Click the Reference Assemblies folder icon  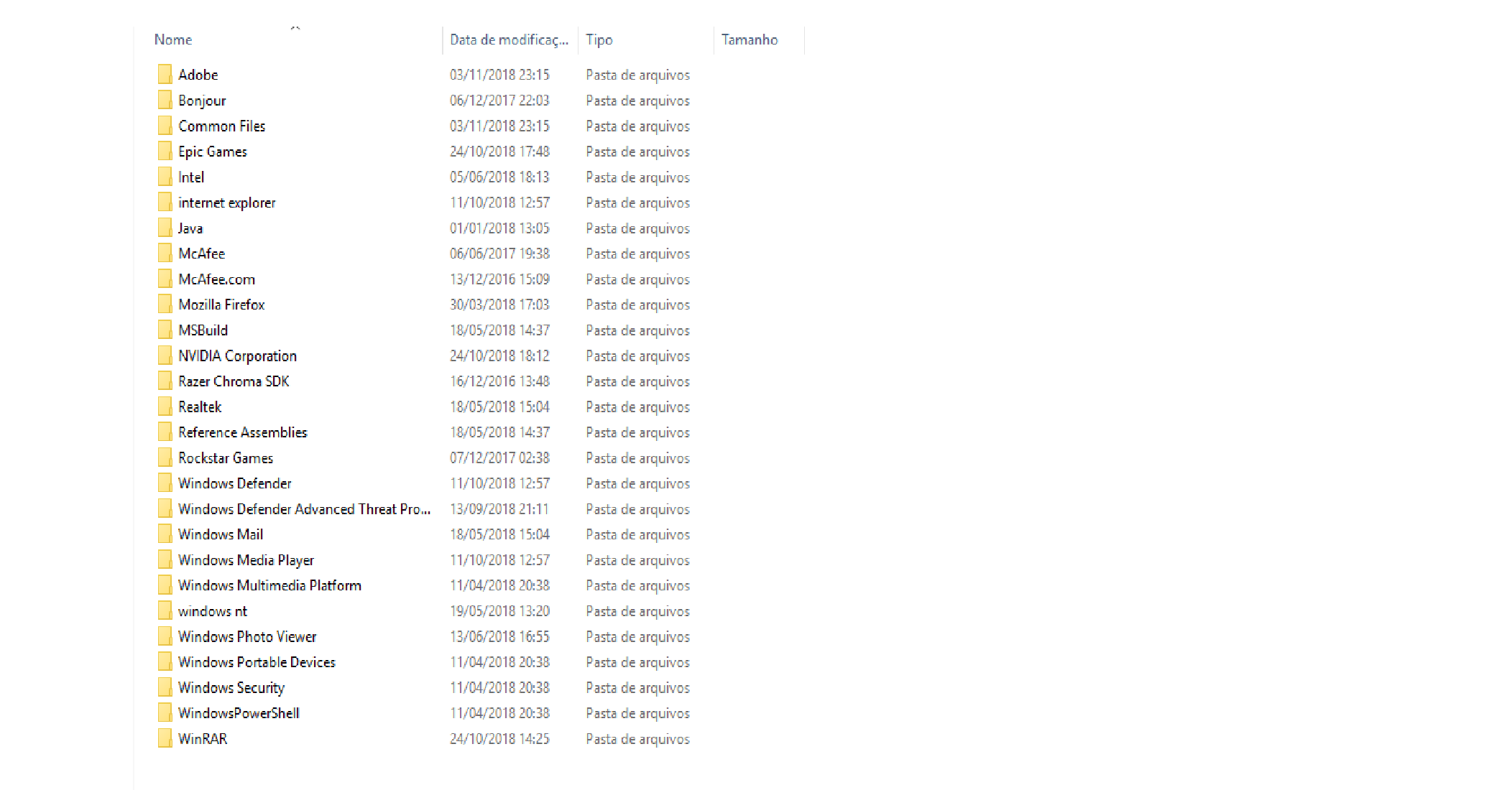click(x=165, y=432)
